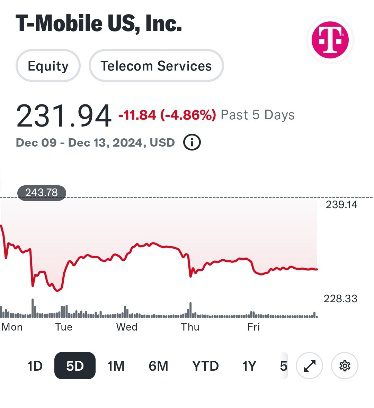Switch chart to 1M range

[116, 366]
